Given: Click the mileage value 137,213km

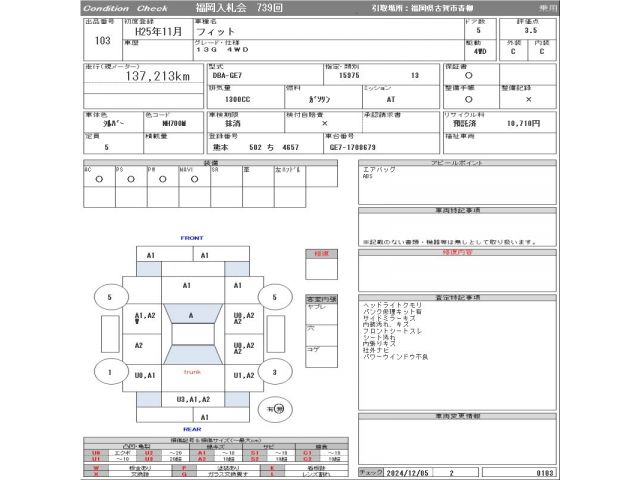Looking at the screenshot, I should pos(158,76).
